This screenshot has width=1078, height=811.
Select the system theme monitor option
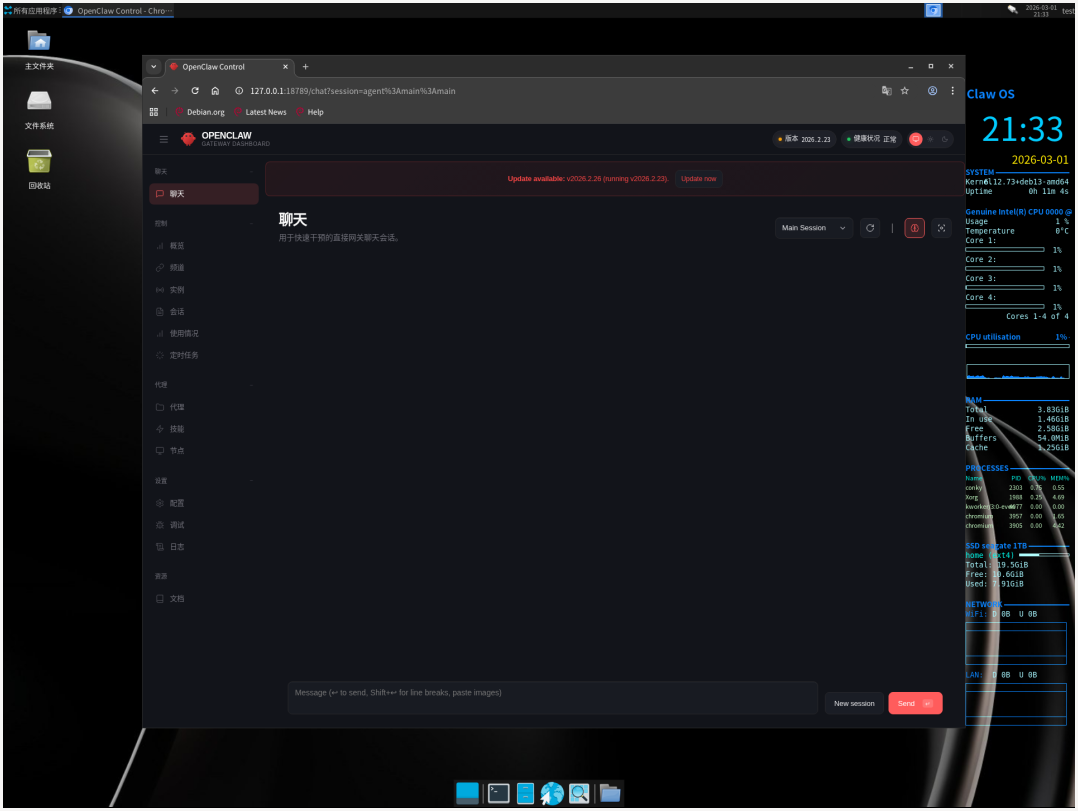916,139
